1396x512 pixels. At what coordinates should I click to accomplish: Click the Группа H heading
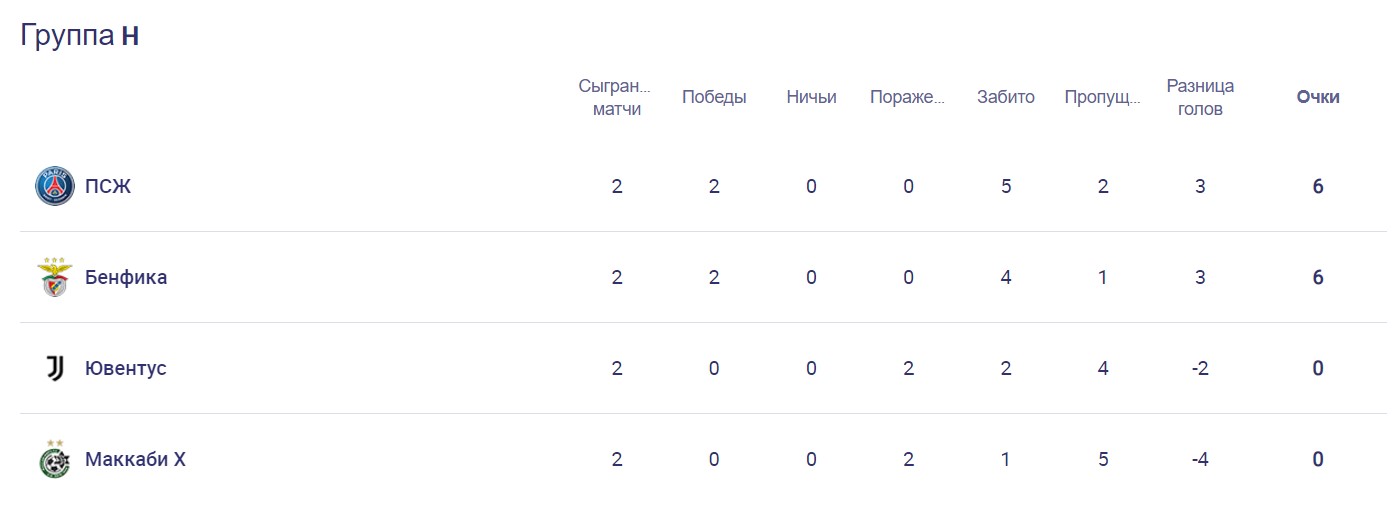point(80,36)
